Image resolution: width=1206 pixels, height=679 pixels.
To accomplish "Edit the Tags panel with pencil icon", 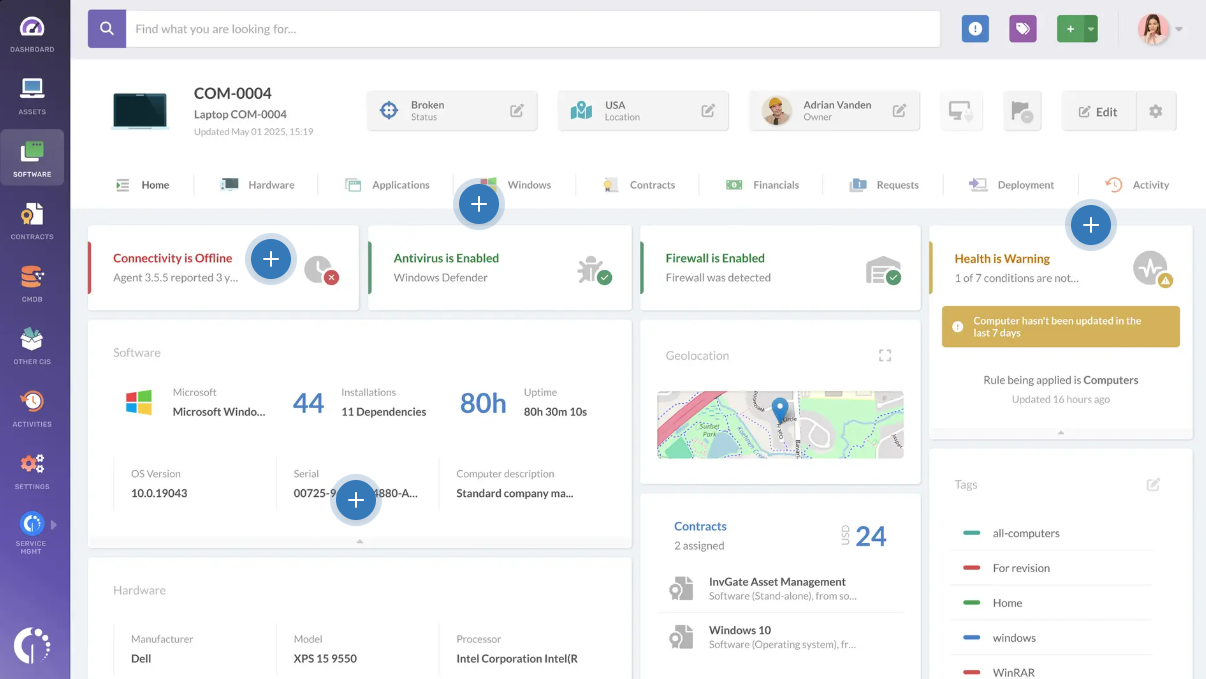I will click(1153, 484).
